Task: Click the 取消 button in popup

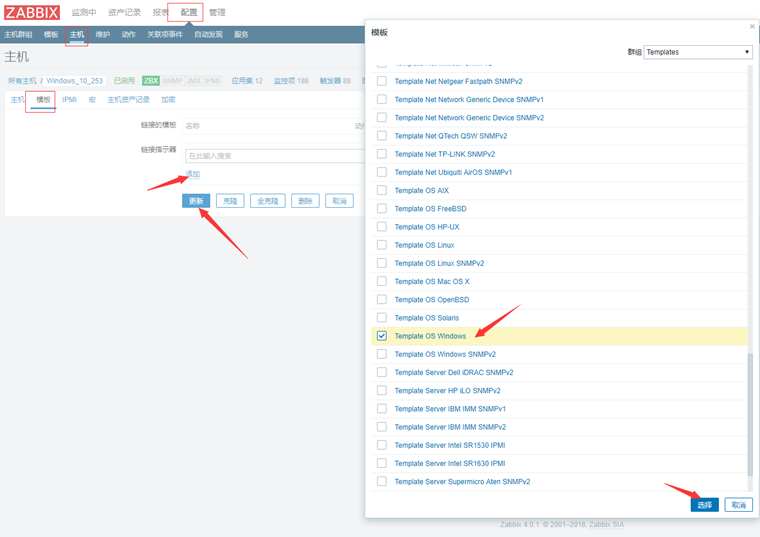Action: (739, 505)
